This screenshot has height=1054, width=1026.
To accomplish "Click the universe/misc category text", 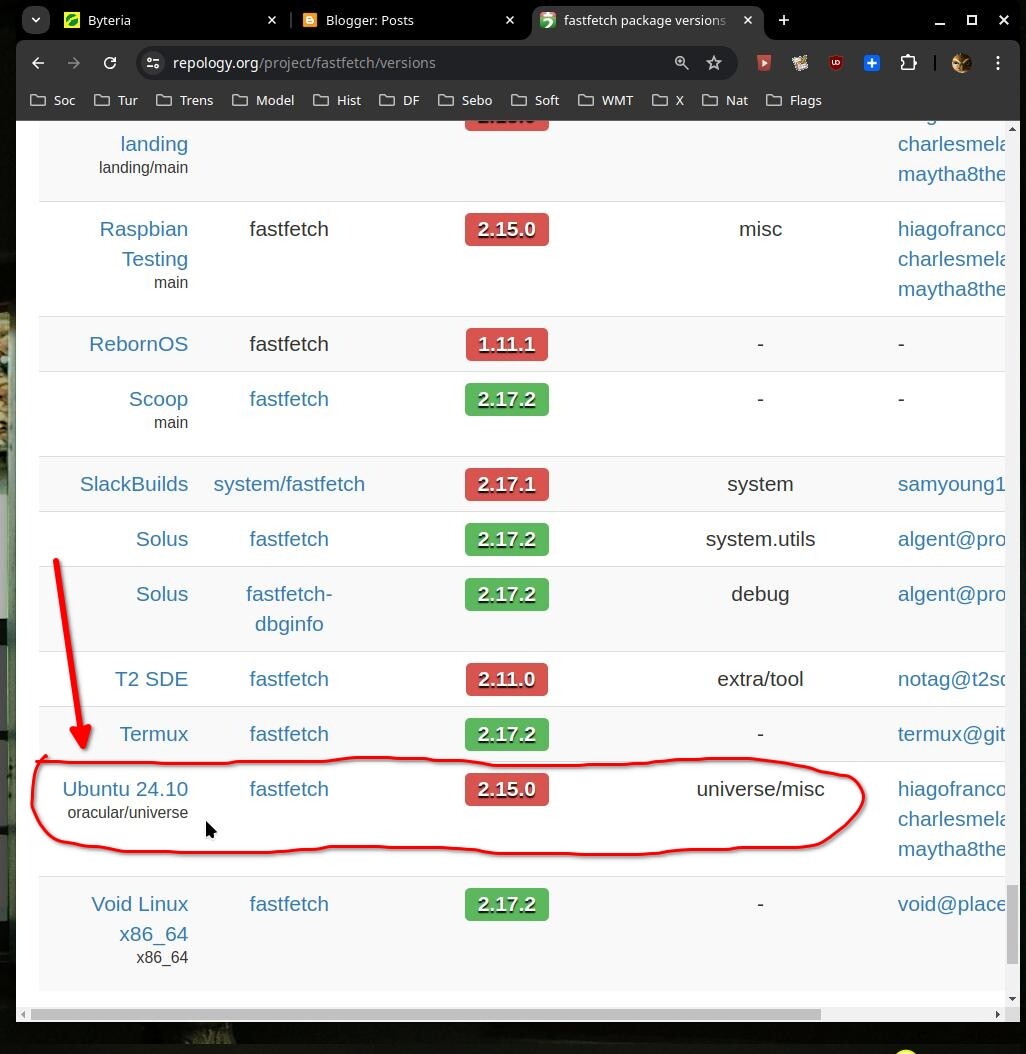I will [760, 789].
